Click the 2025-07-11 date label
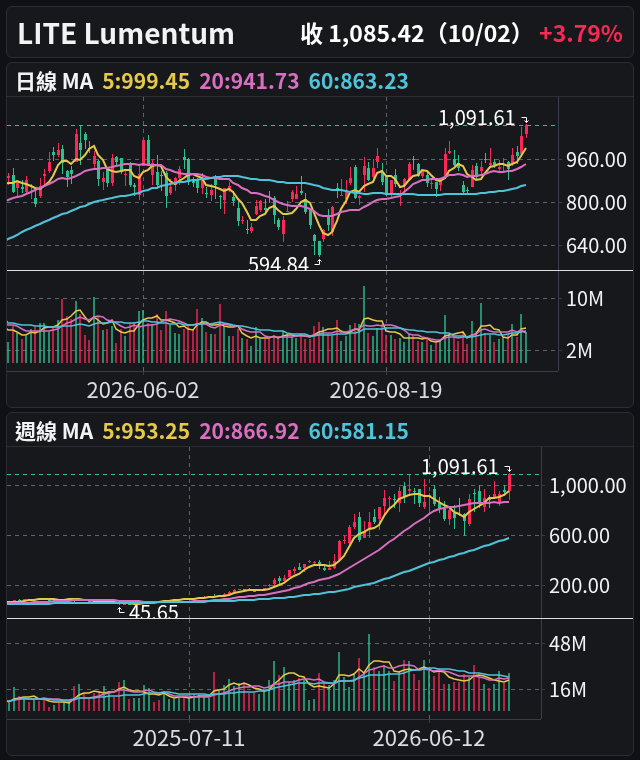This screenshot has height=760, width=640. tap(189, 739)
